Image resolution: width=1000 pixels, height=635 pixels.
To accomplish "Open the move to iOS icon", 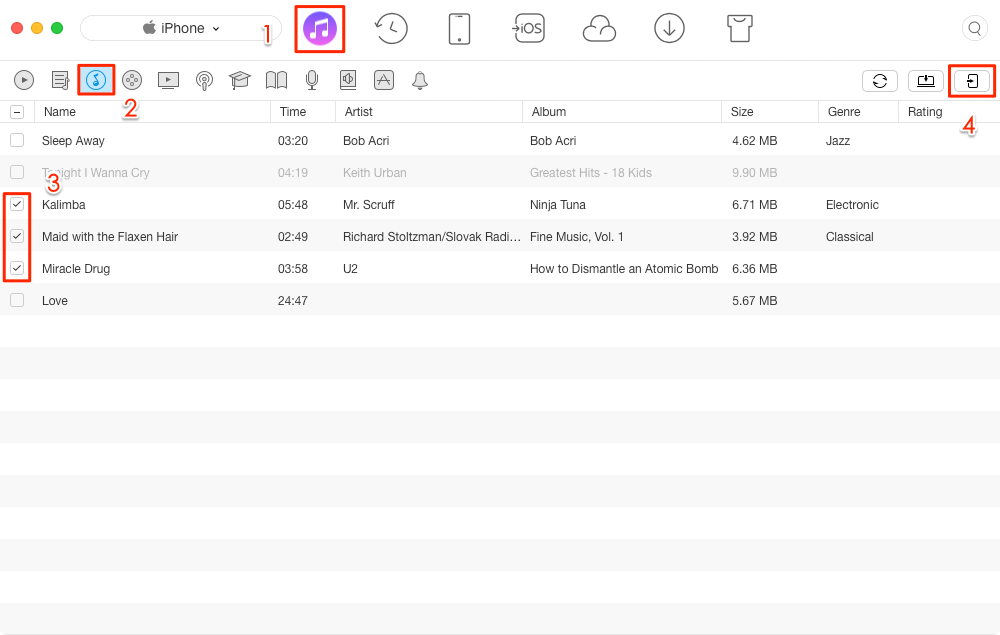I will pyautogui.click(x=529, y=29).
